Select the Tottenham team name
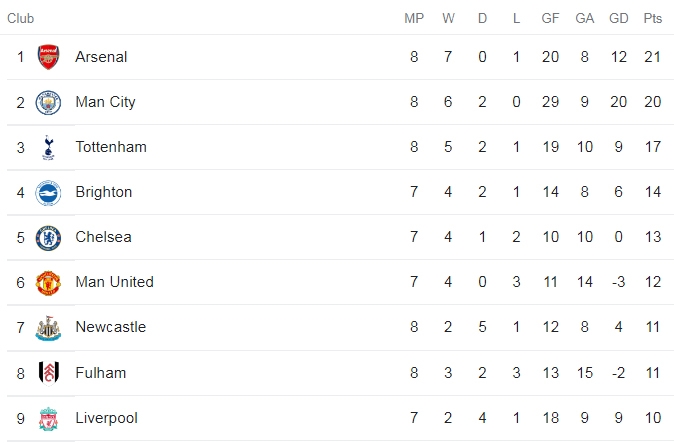Screen dimensions: 674x444 (x=110, y=147)
